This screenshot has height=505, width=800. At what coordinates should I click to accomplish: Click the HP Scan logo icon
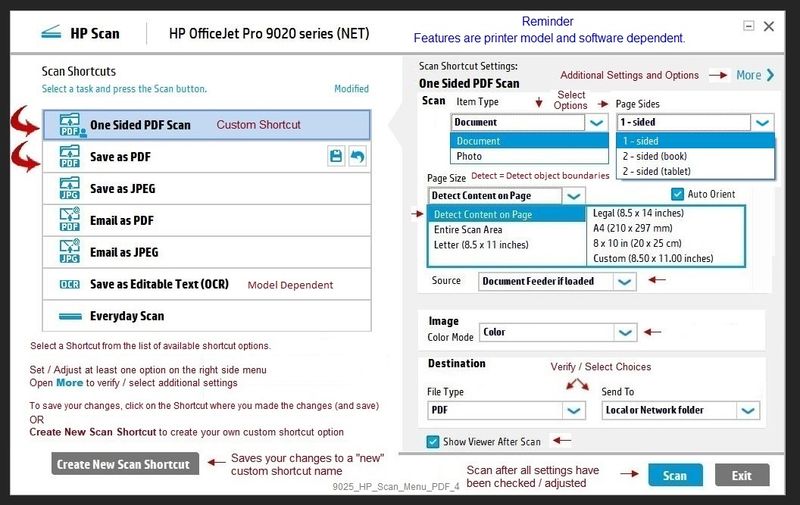51,33
